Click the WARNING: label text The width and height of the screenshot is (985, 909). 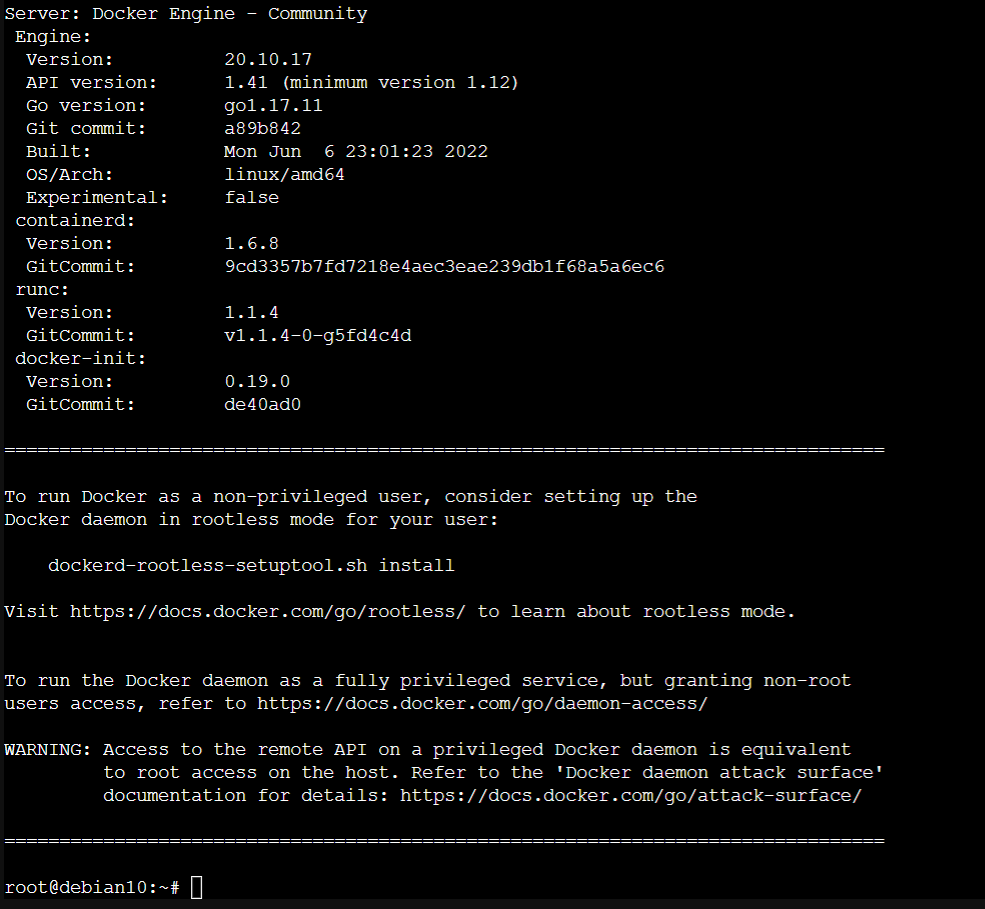coord(48,749)
